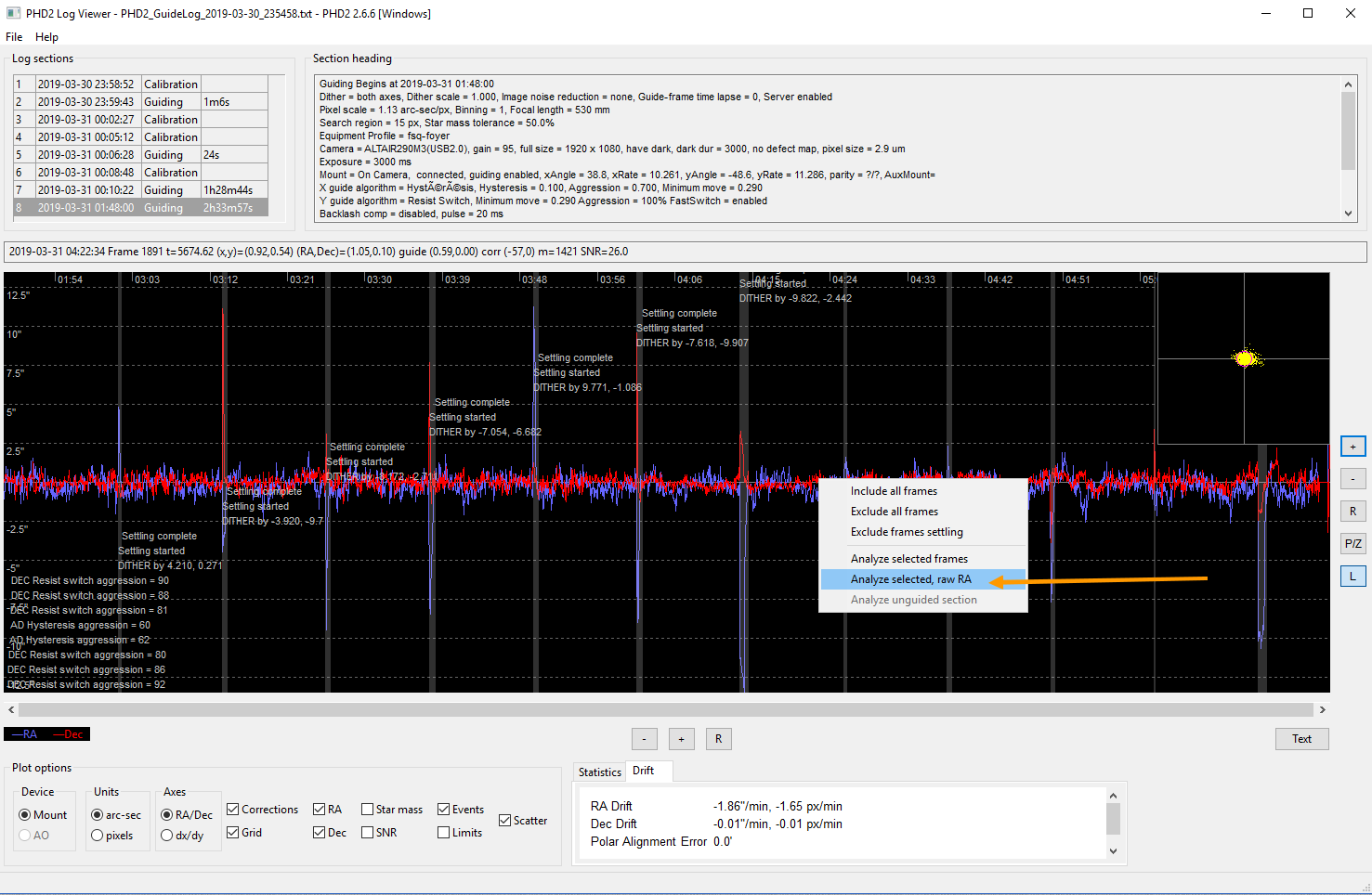This screenshot has height=895, width=1372.
Task: Click the 'Guiding Begins' heading line
Action: (407, 84)
